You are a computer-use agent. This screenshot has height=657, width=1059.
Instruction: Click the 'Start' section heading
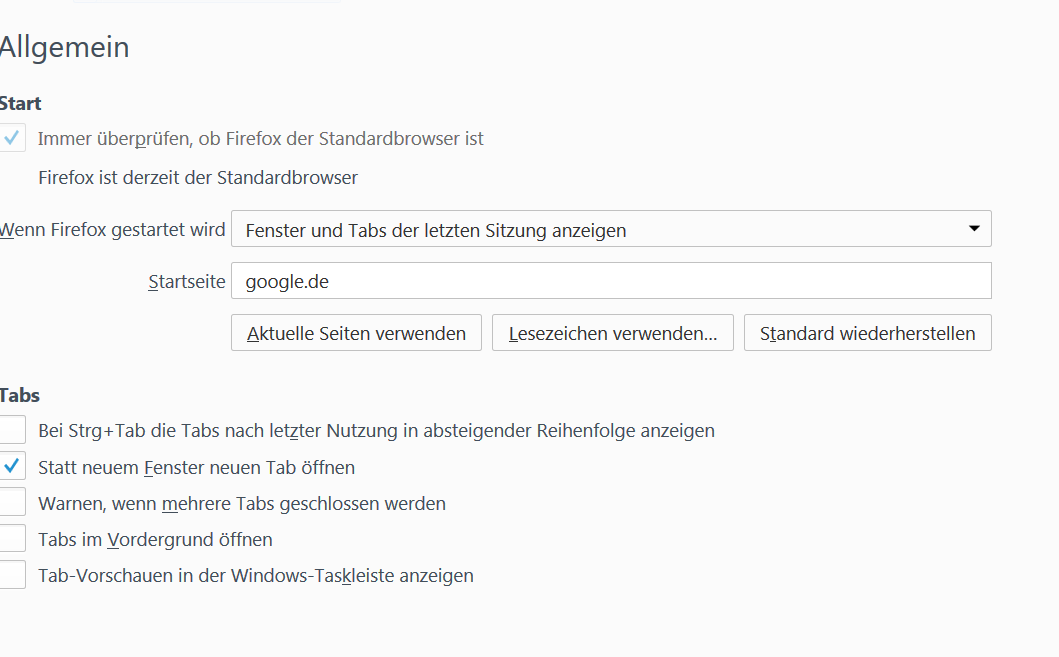pos(21,103)
